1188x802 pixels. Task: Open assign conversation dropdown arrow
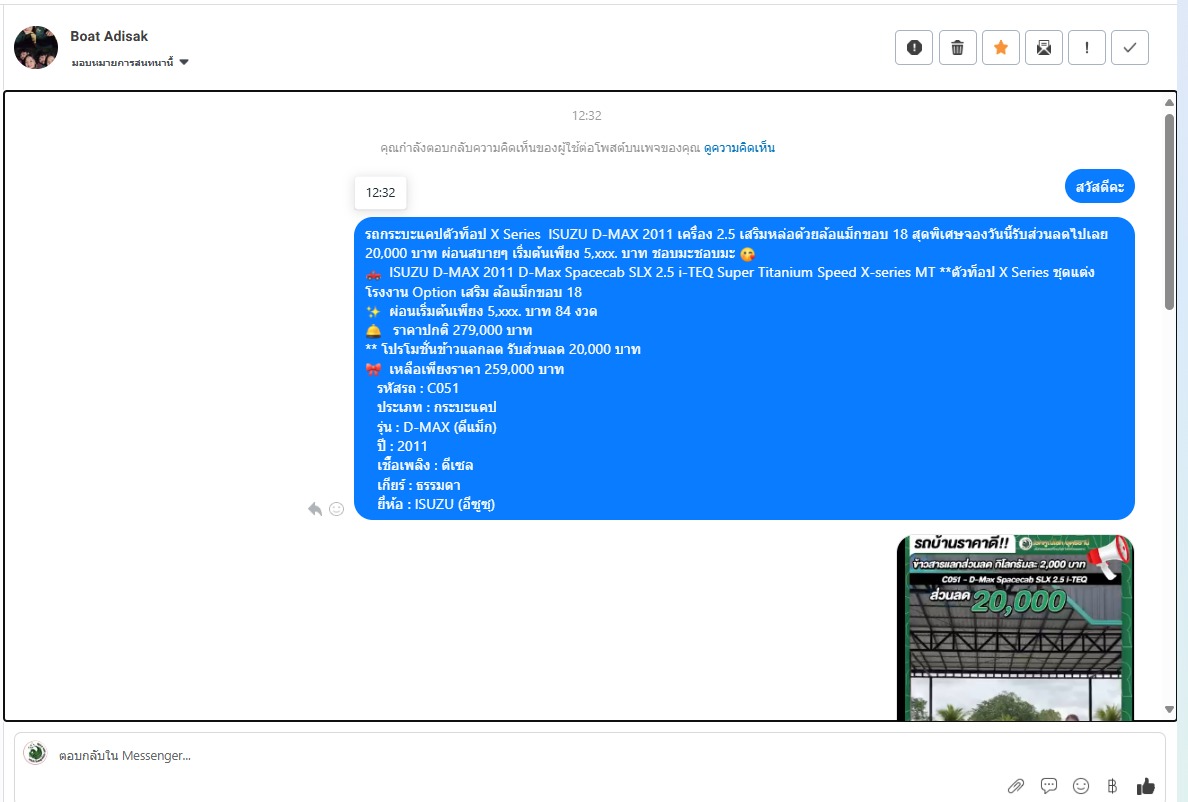pyautogui.click(x=184, y=62)
